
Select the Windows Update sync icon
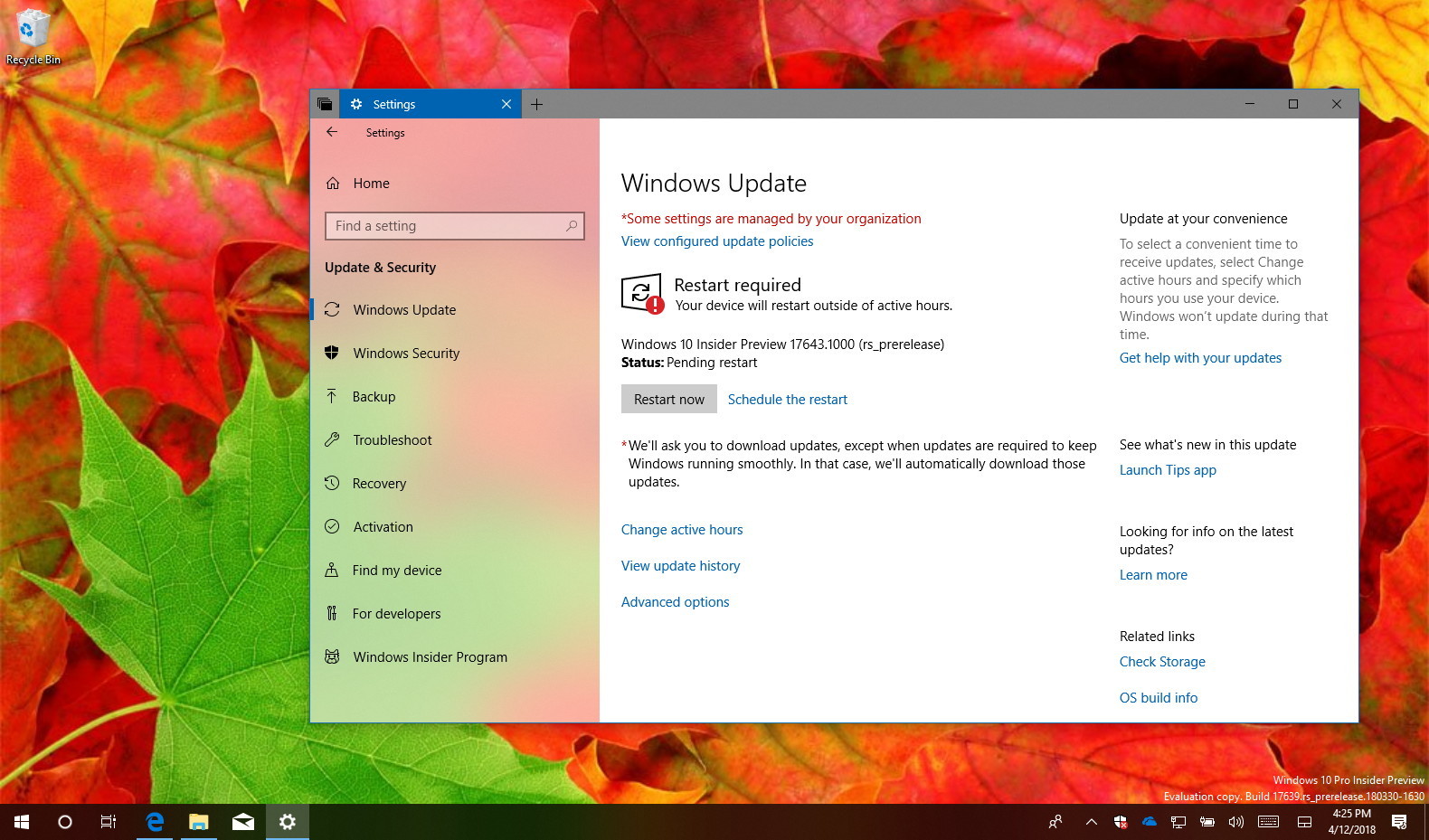[x=332, y=309]
